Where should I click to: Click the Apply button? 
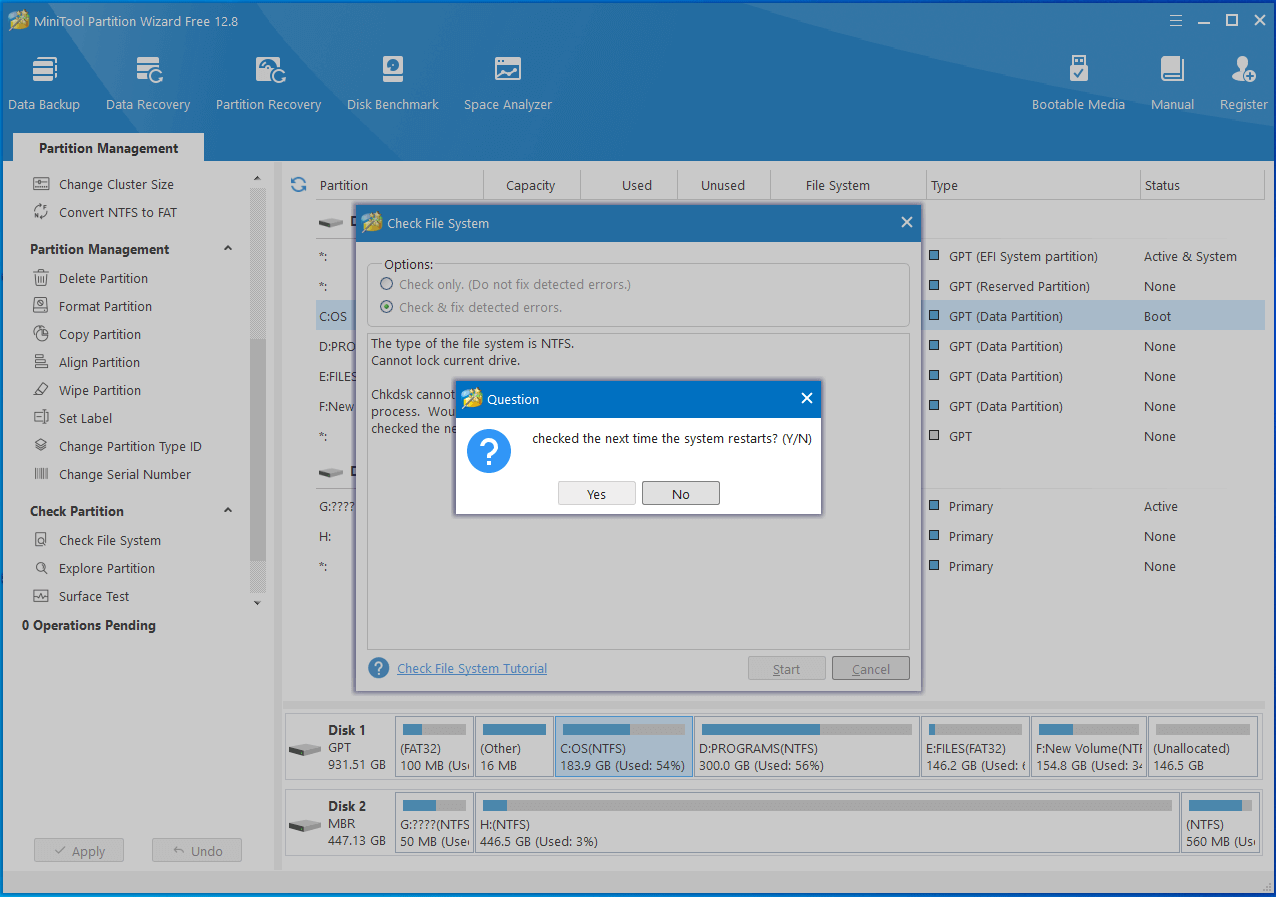point(78,851)
